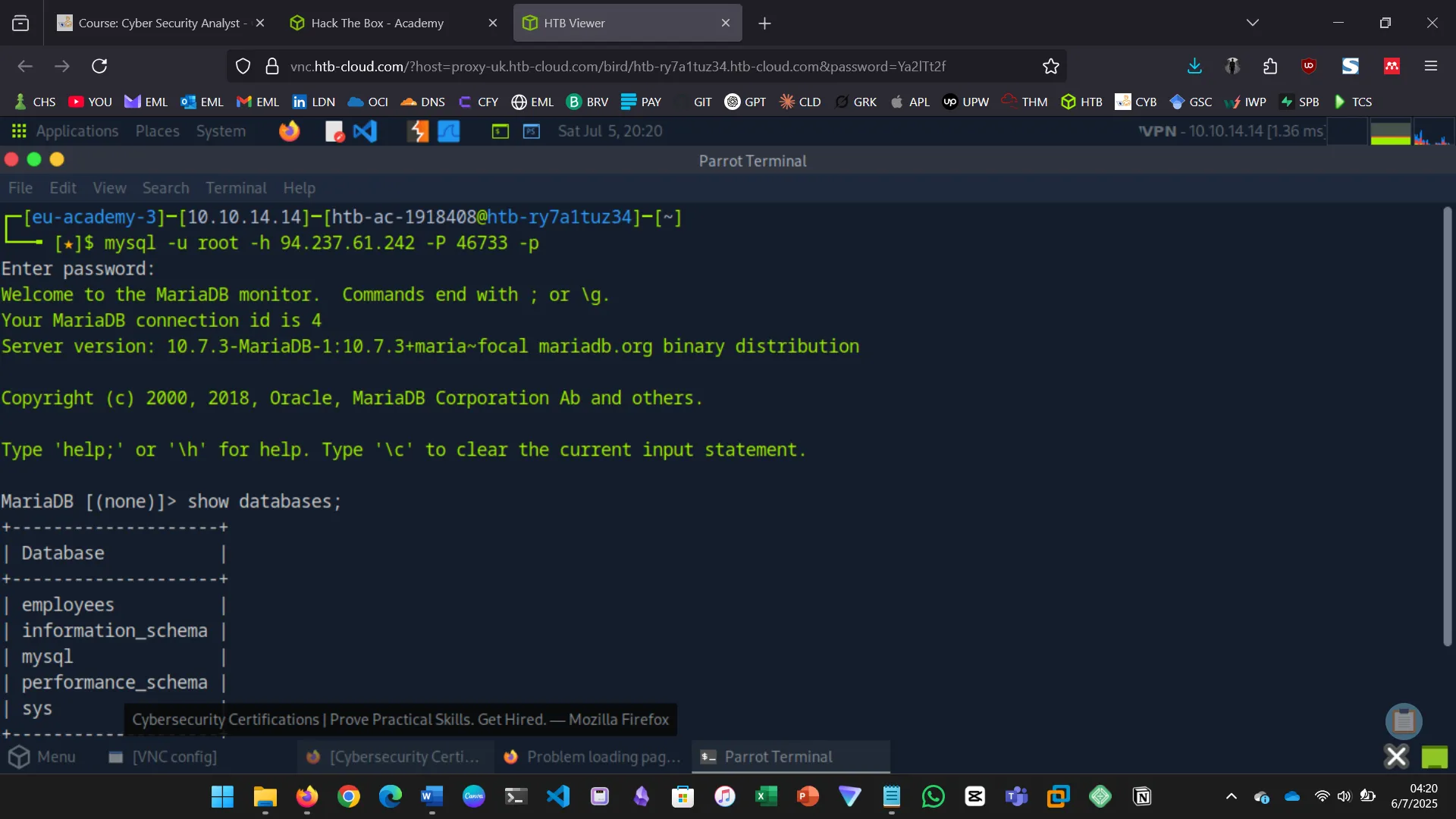Click the uBlock Origin extension icon
Viewport: 1456px width, 819px height.
(x=1309, y=67)
